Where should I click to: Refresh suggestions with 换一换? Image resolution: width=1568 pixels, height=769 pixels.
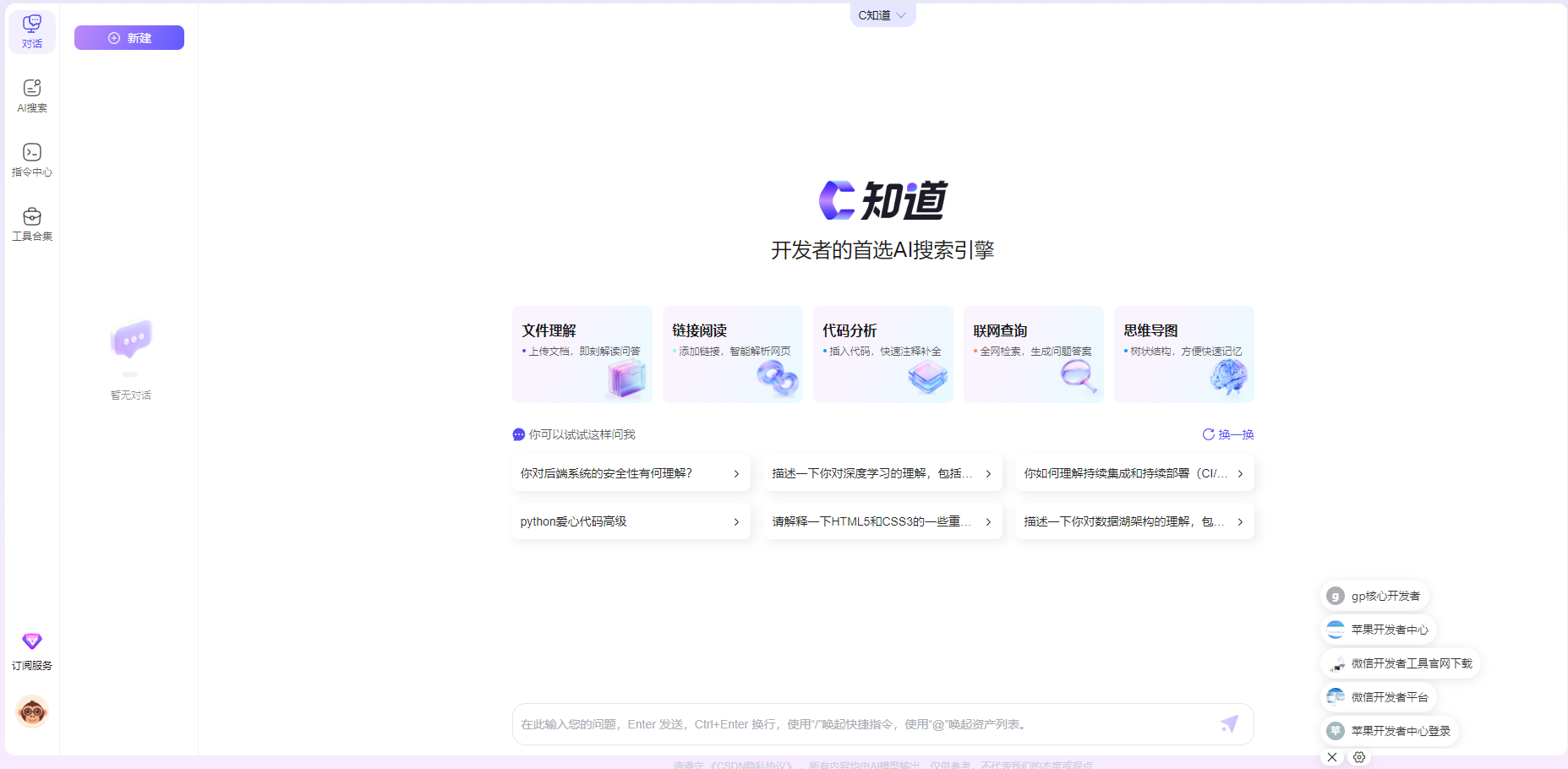coord(1228,434)
